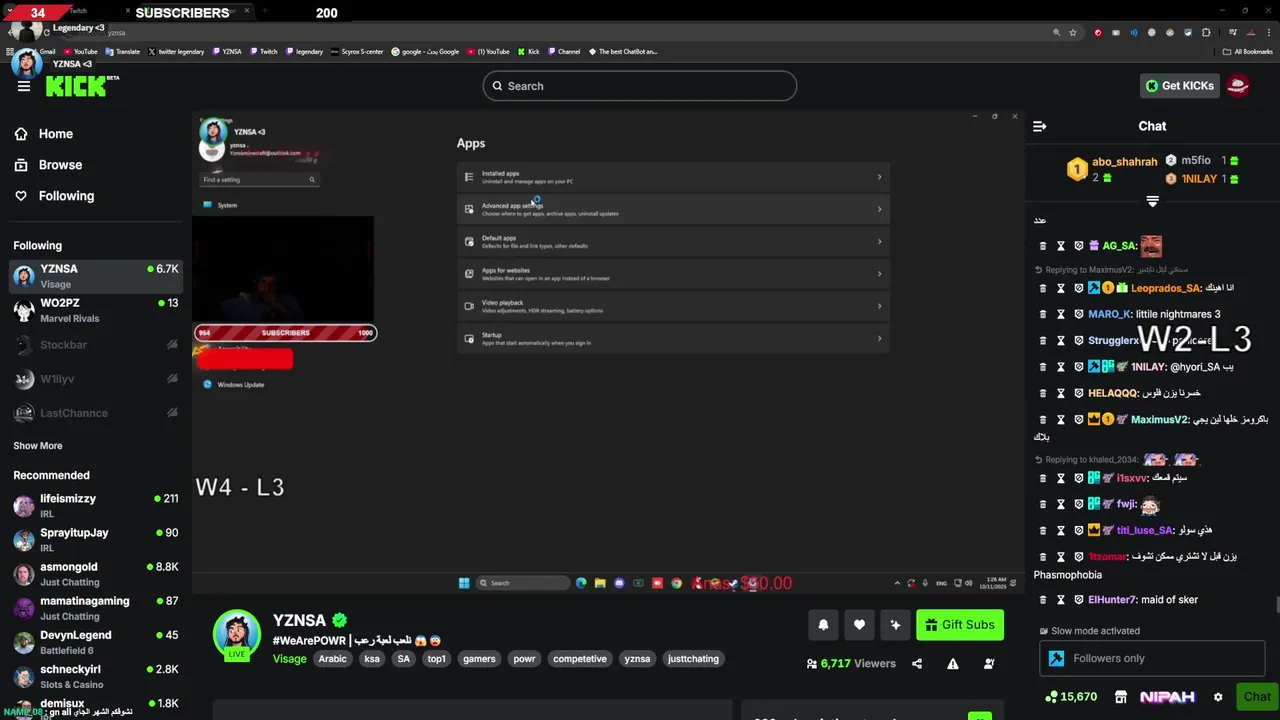Open recommended channel DevynLegend
Viewport: 1280px width, 720px height.
click(96, 642)
